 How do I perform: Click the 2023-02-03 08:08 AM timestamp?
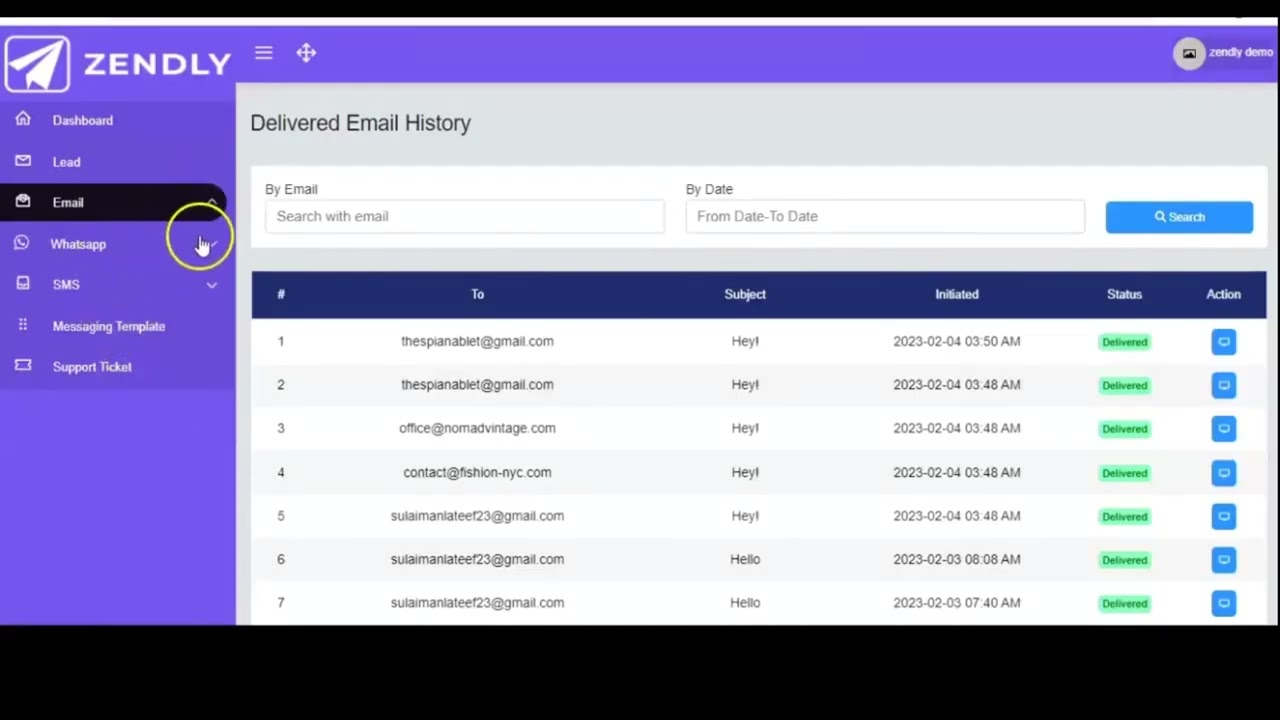(957, 559)
